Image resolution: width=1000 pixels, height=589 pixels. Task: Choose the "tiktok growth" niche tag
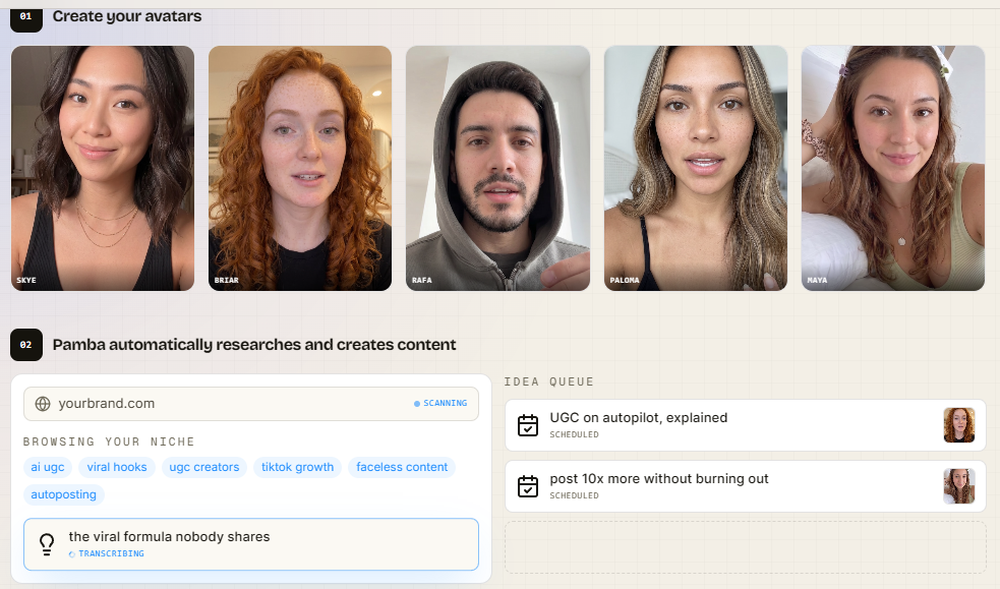[x=297, y=467]
